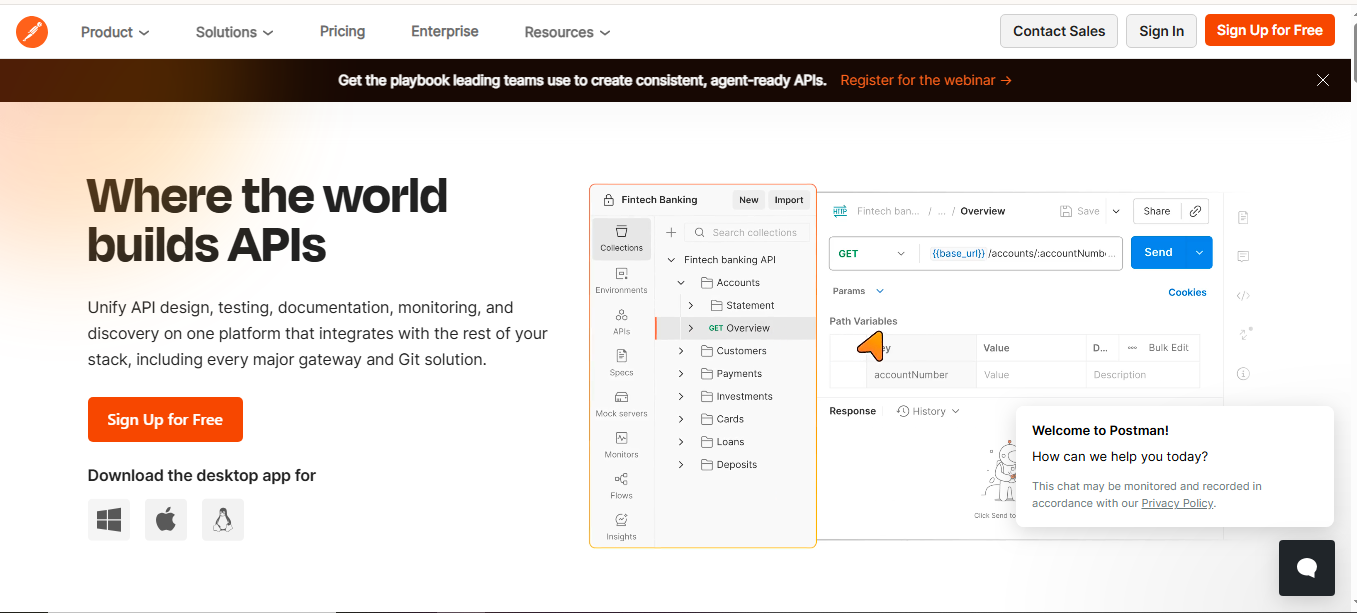Open the Enterprise page

tap(444, 31)
